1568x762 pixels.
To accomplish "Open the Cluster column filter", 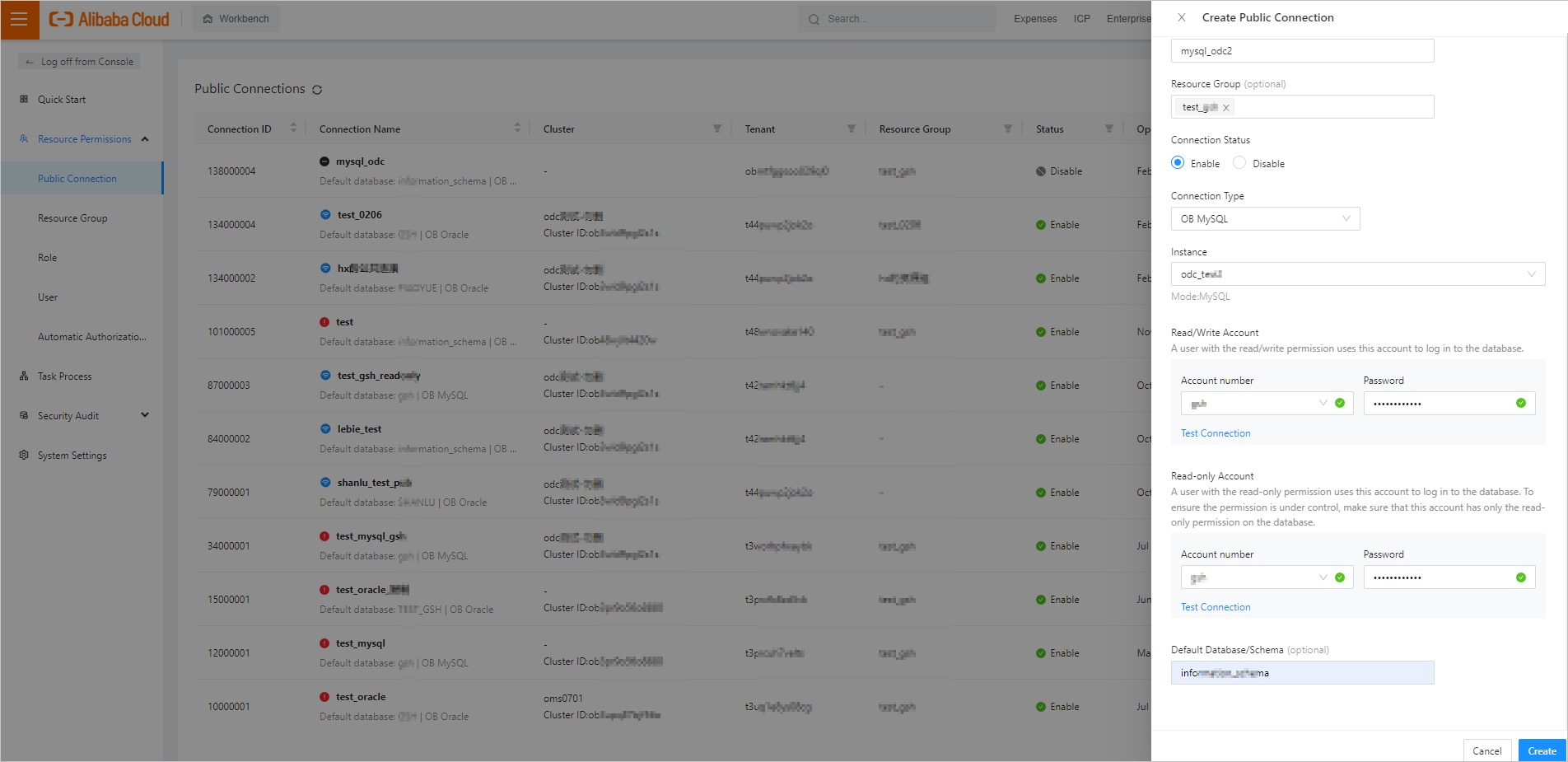I will click(717, 129).
